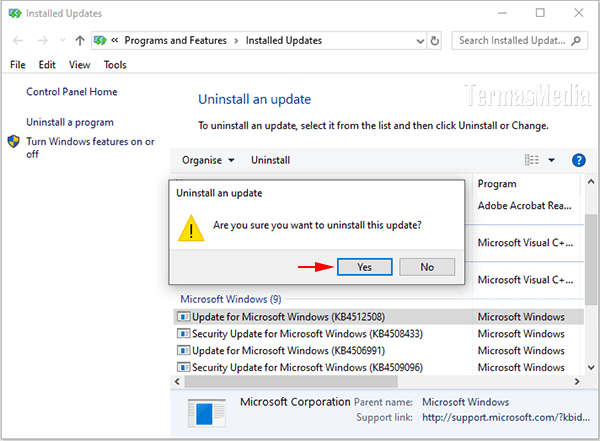
Task: Open Help with the question mark icon
Action: (578, 160)
